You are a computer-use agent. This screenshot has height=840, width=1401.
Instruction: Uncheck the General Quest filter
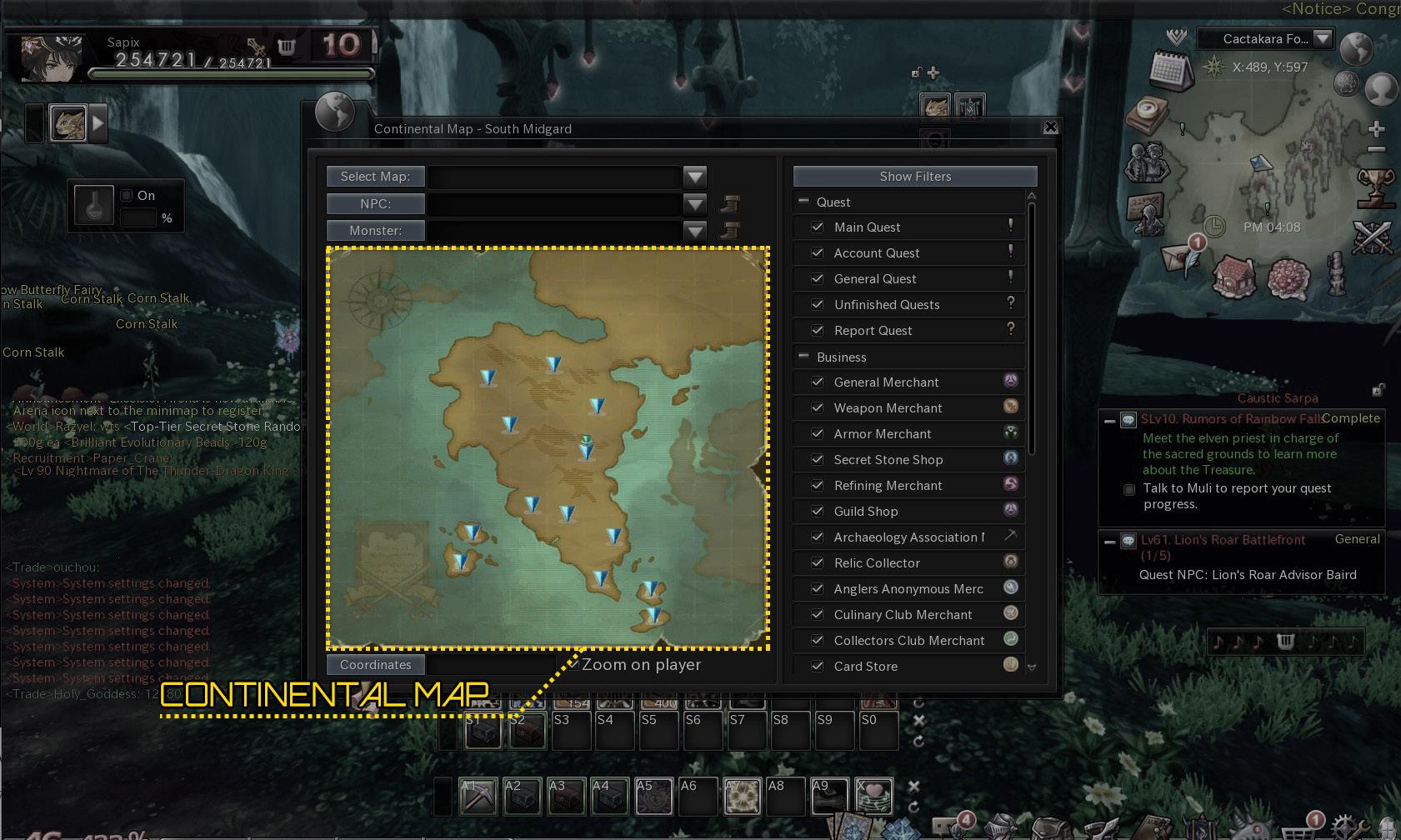(x=818, y=278)
